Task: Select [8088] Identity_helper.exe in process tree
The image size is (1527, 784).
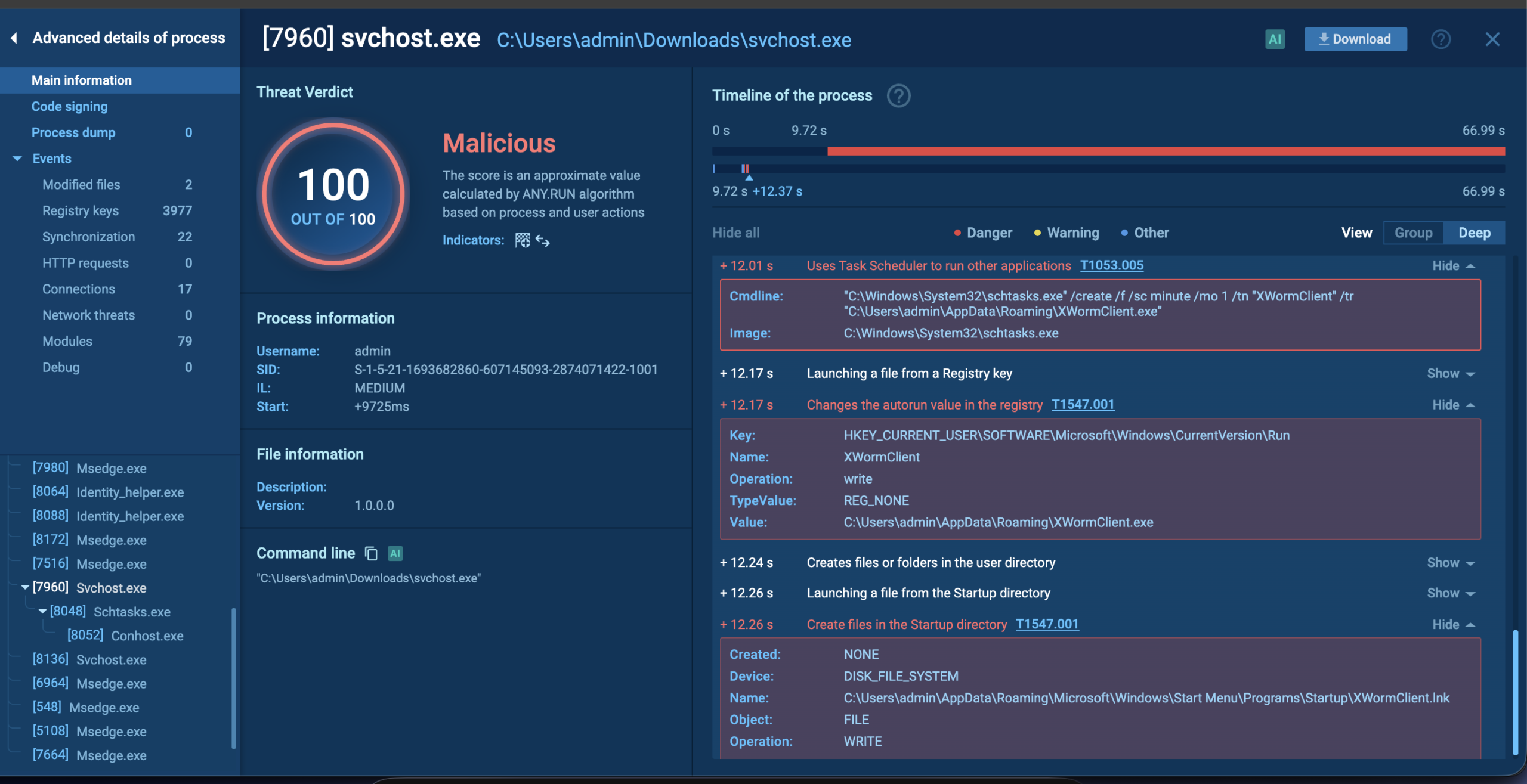Action: tap(108, 516)
